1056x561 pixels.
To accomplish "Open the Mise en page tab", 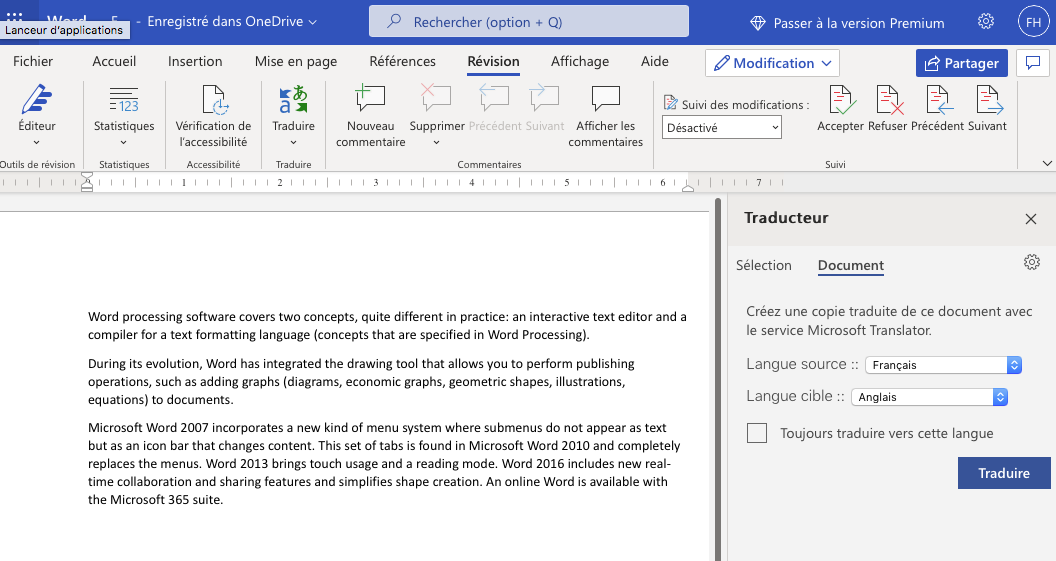I will 296,61.
